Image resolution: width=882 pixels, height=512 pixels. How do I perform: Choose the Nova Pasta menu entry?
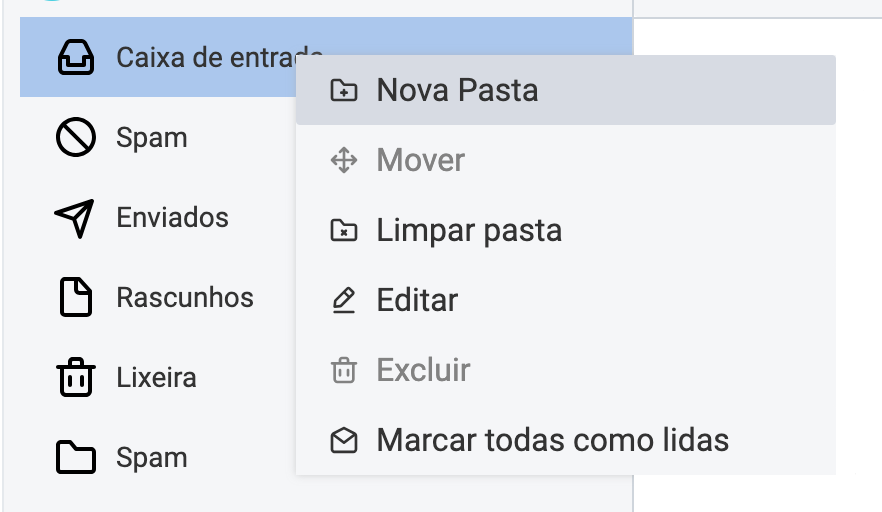coord(457,91)
